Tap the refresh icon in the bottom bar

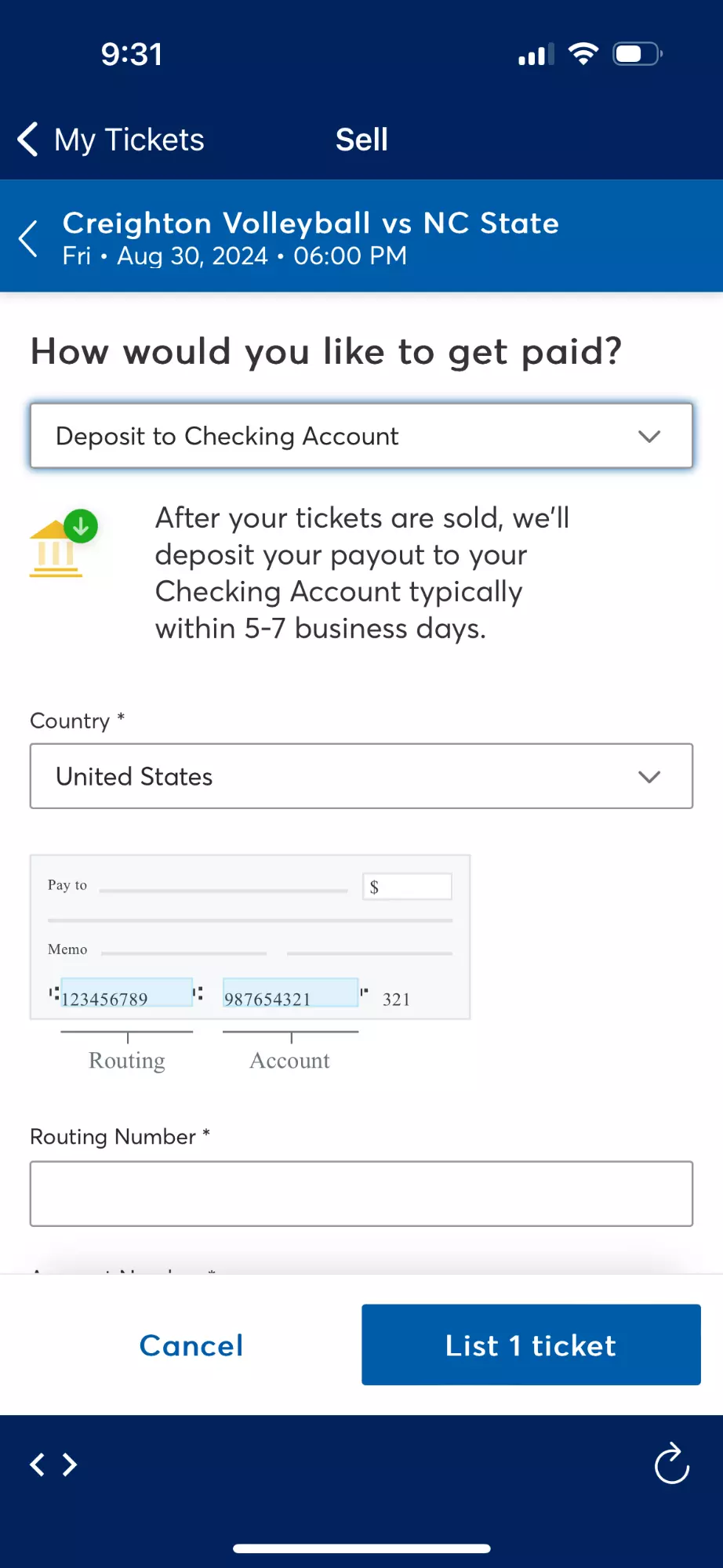(x=671, y=1465)
